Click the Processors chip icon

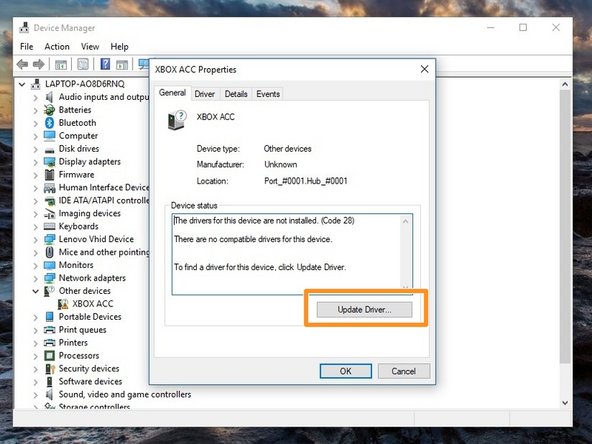click(49, 356)
